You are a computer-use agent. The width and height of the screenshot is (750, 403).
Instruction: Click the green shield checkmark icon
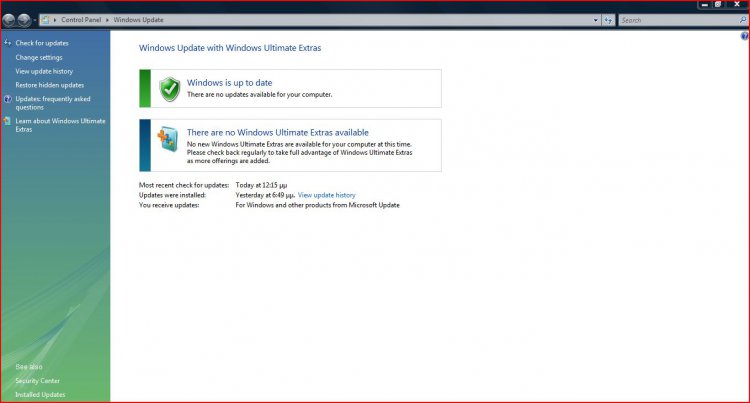click(x=169, y=89)
